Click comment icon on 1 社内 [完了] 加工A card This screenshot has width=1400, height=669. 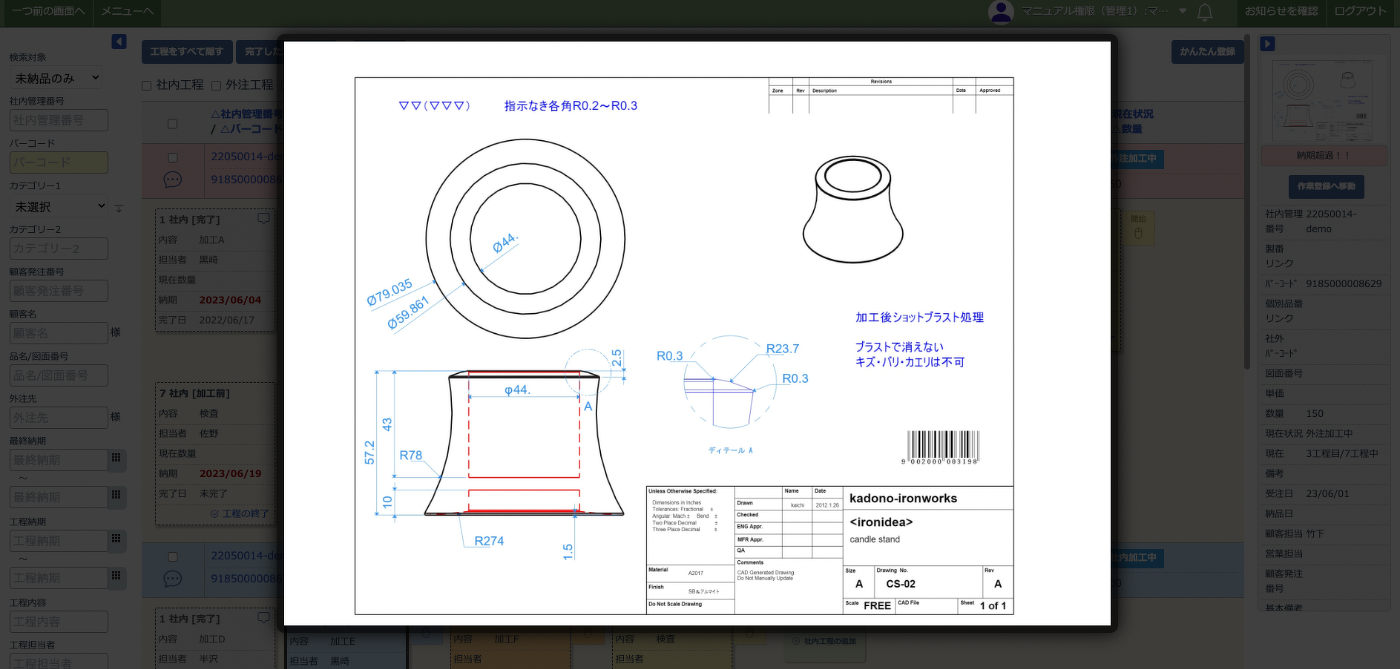[263, 219]
